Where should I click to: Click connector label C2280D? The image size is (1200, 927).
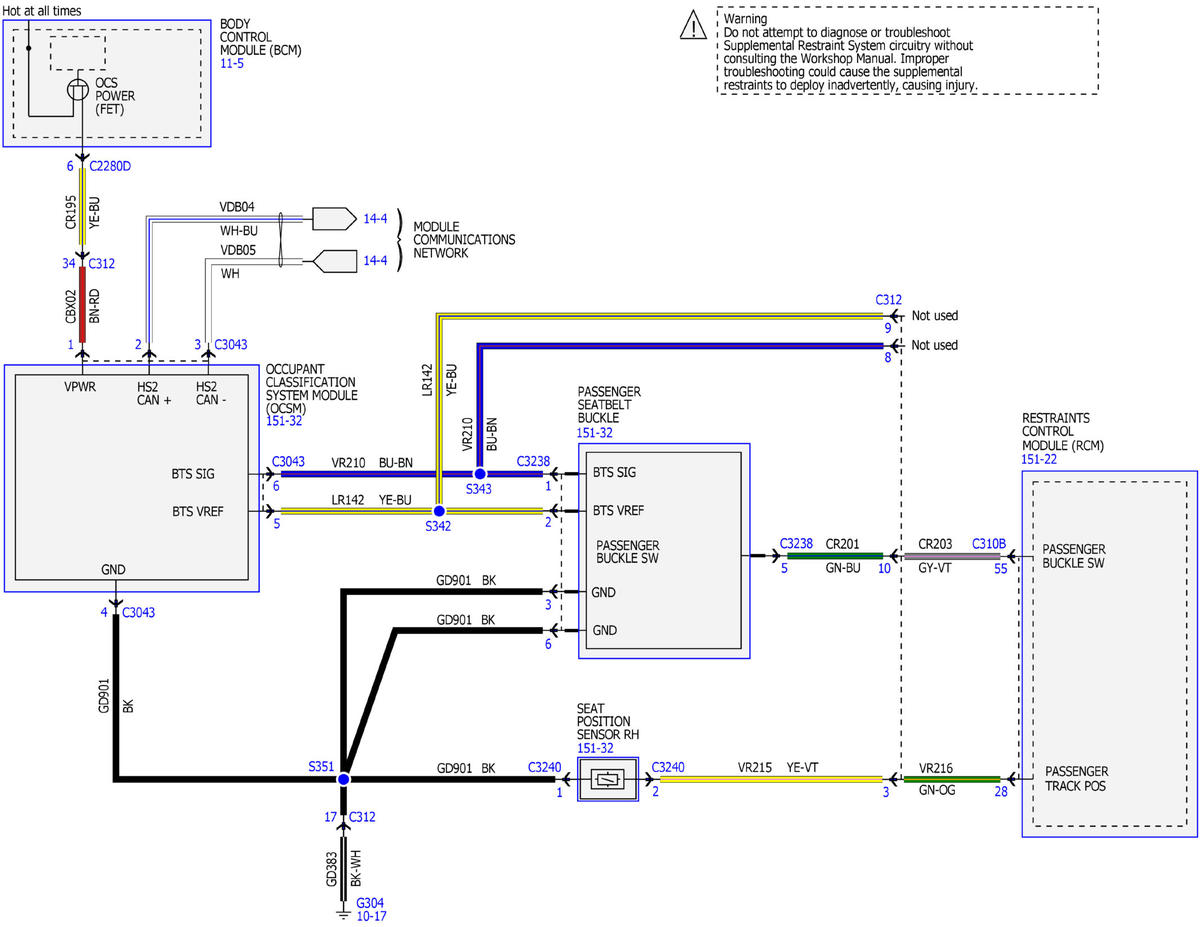coord(109,166)
